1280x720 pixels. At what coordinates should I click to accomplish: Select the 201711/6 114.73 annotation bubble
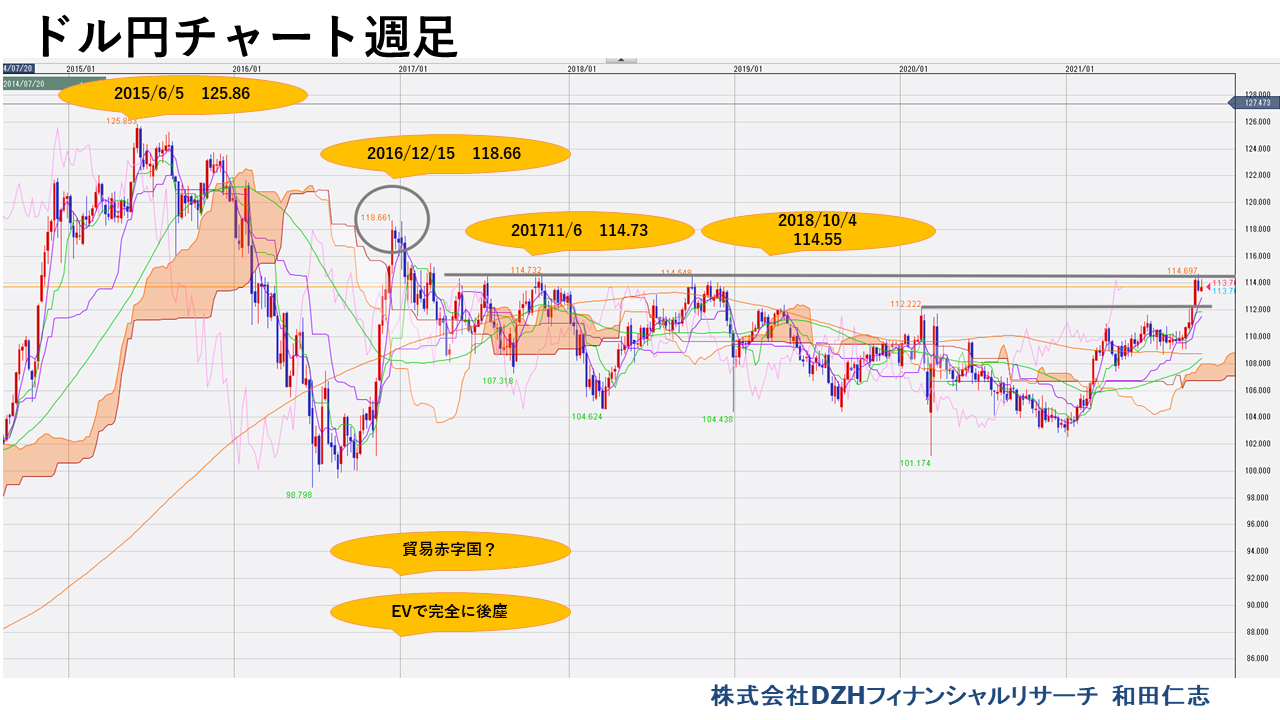(x=580, y=230)
